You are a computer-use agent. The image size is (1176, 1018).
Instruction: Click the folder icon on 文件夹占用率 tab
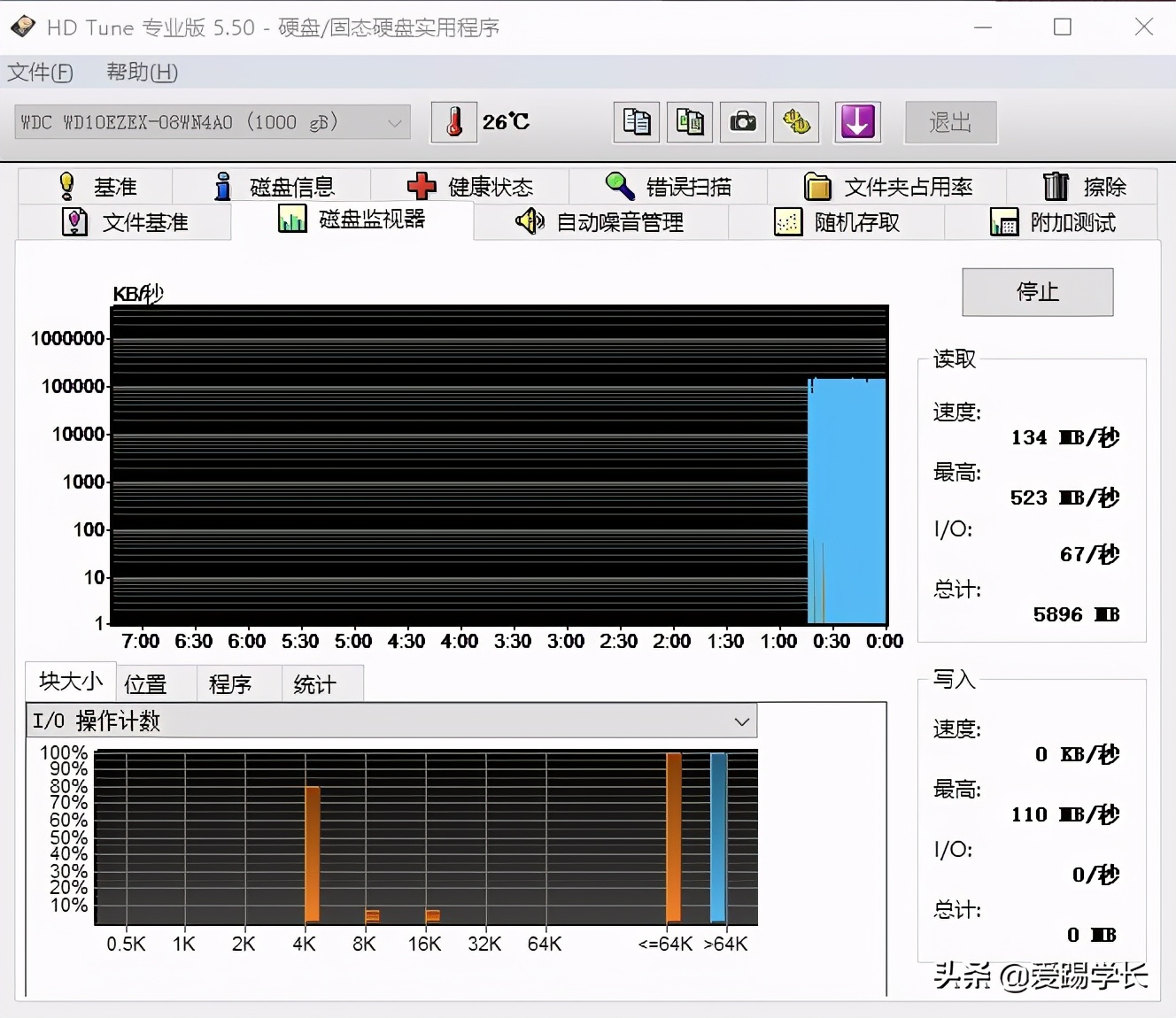point(816,186)
